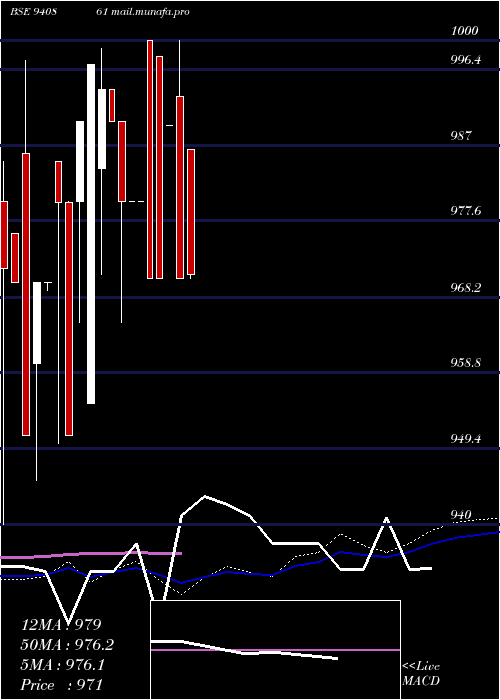Click the 12MA : 979 indicator text
This screenshot has width=500, height=700.
[x=62, y=625]
